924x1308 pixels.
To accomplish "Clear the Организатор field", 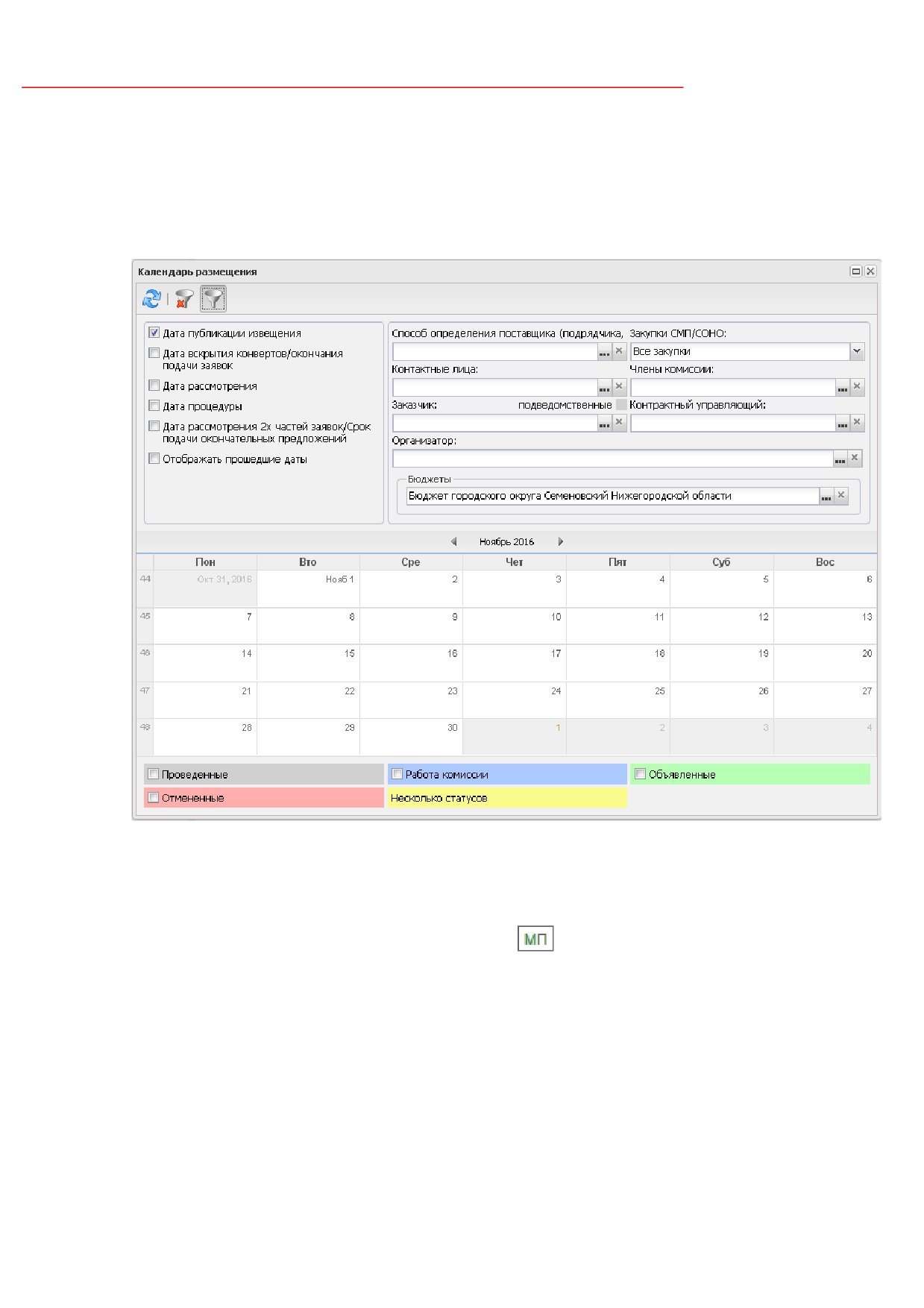I will point(855,459).
